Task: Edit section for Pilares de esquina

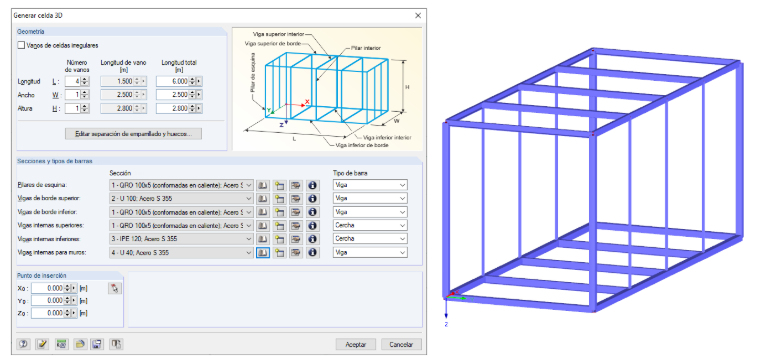Action: (x=296, y=185)
